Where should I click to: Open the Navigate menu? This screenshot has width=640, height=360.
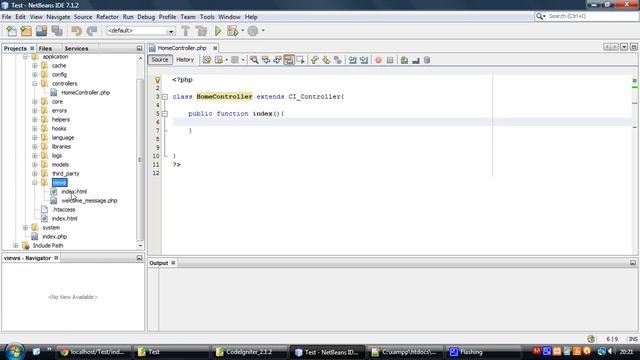tap(58, 17)
